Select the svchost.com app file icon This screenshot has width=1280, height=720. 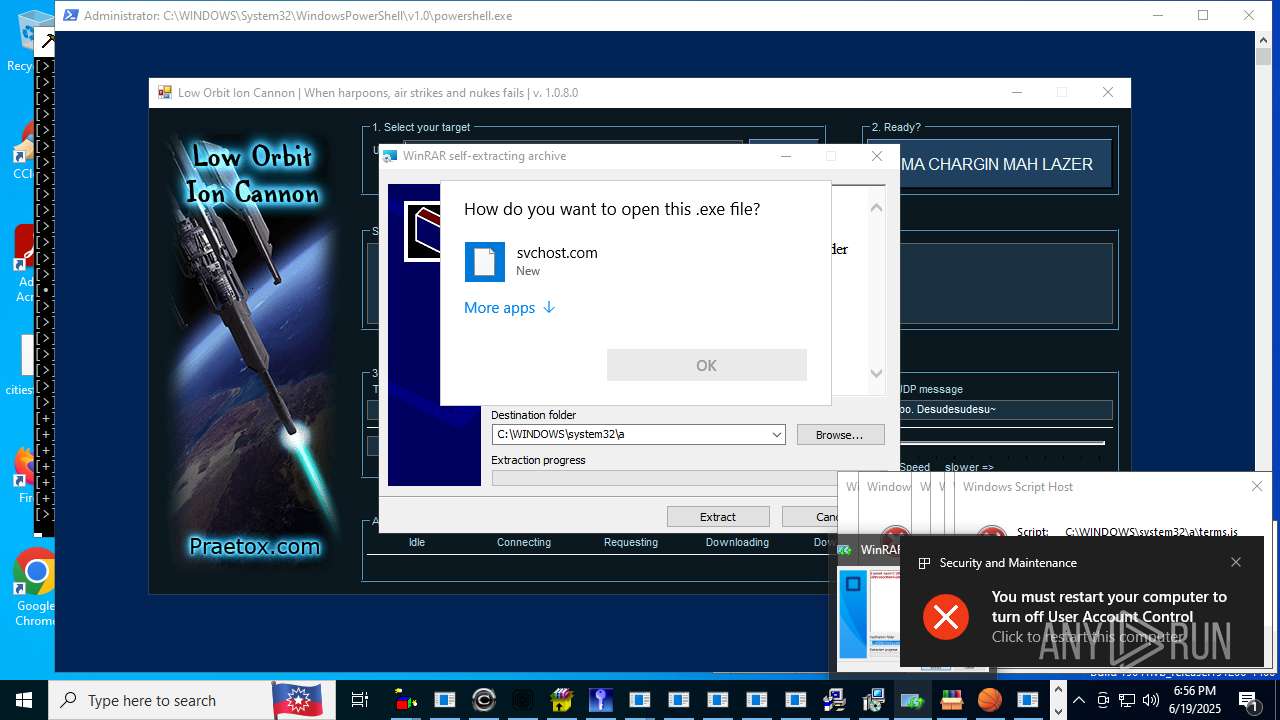485,262
